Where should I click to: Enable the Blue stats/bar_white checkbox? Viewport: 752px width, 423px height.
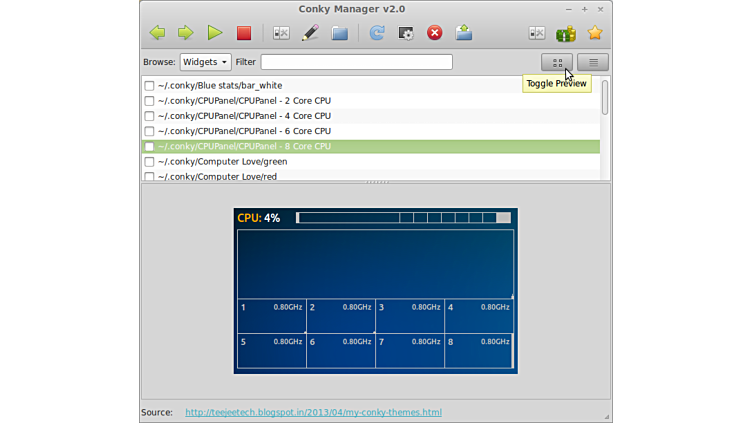(149, 86)
